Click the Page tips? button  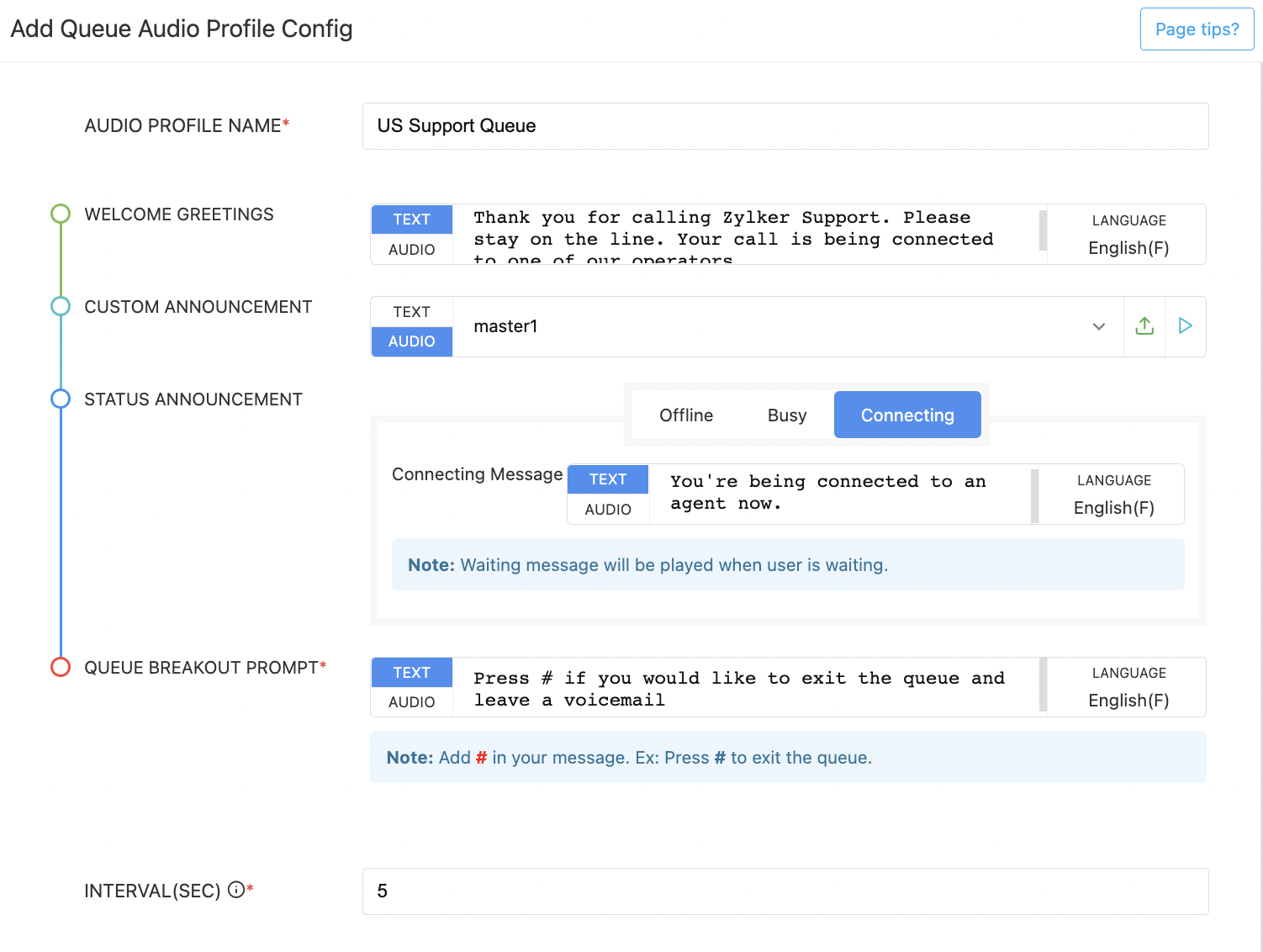(1197, 29)
